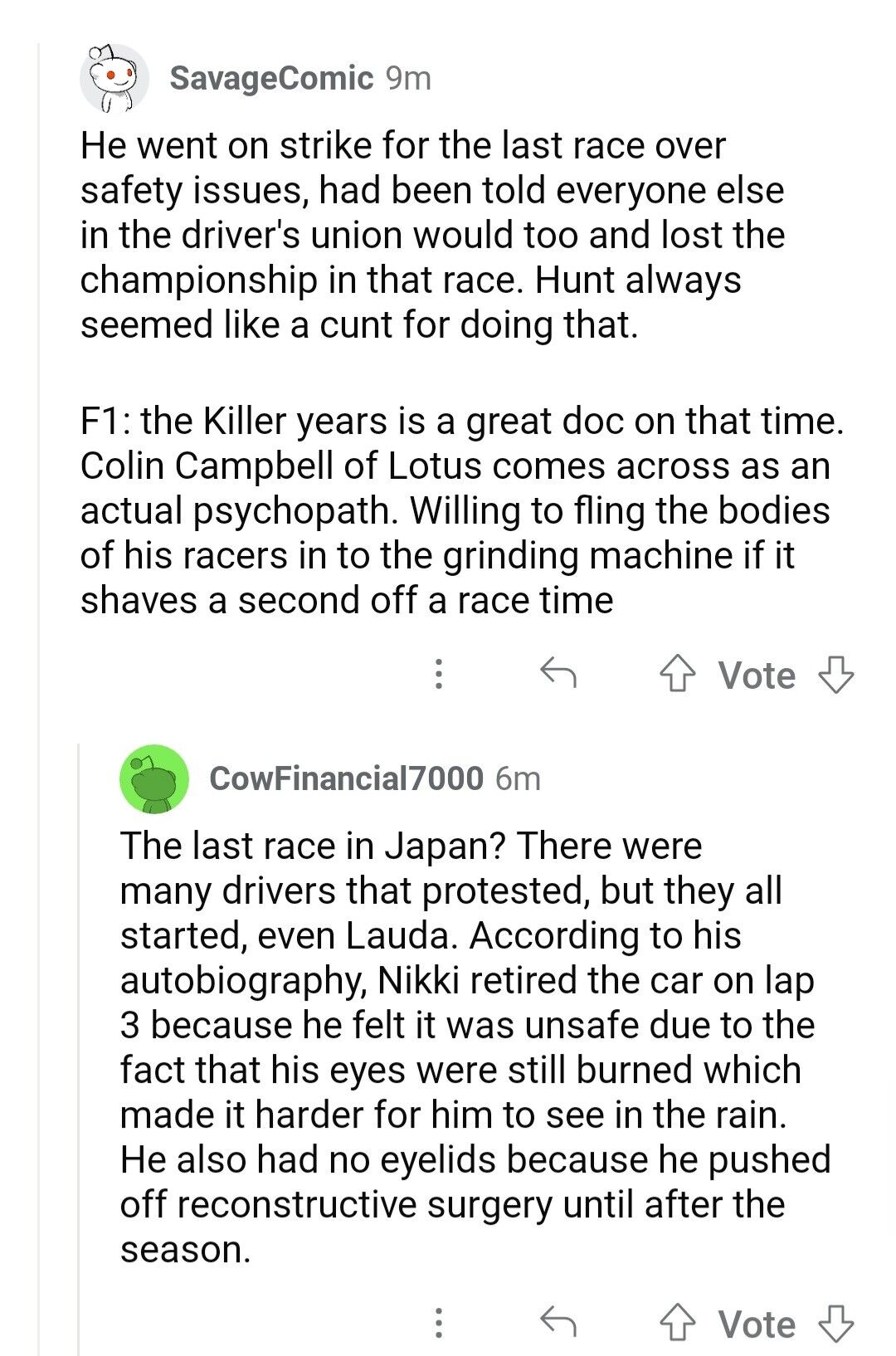
Task: Collapse CowFinancial7000's reply by tapping its text
Action: pos(475,1047)
